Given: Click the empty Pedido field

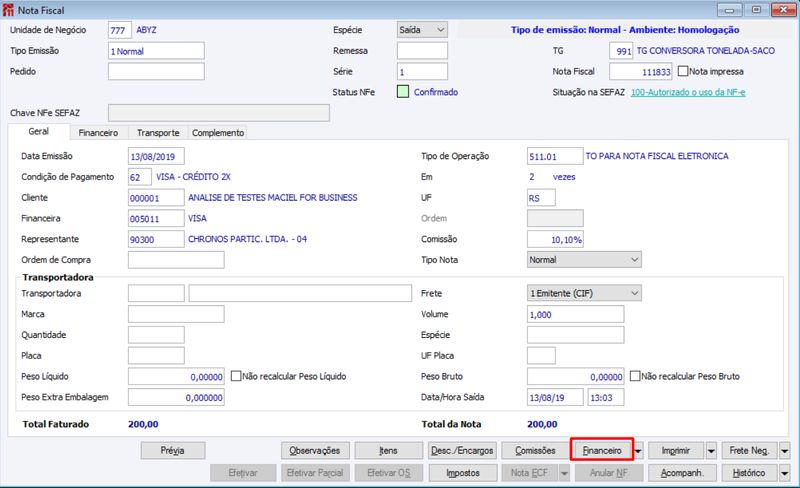Looking at the screenshot, I should (x=156, y=71).
